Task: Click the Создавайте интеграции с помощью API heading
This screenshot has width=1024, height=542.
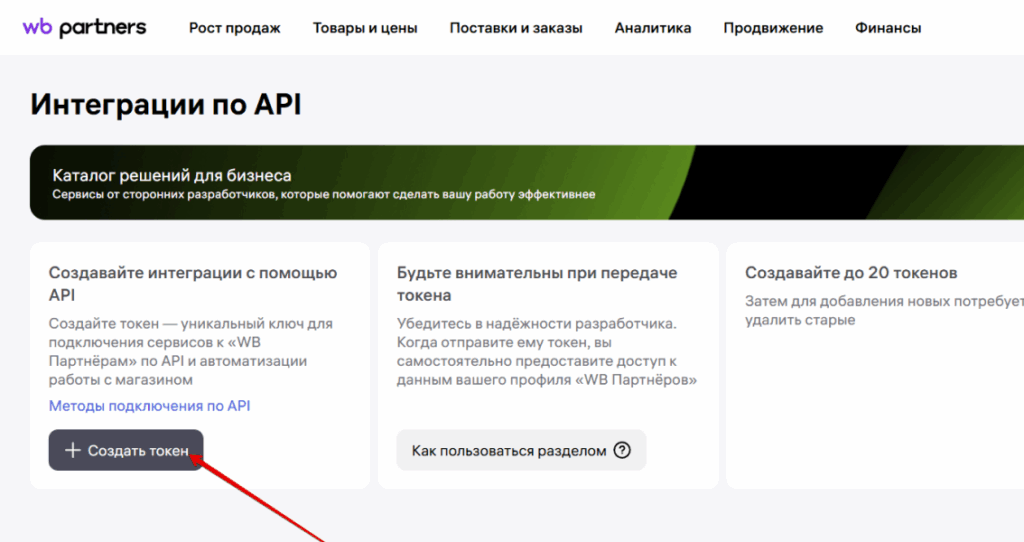Action: click(x=193, y=284)
